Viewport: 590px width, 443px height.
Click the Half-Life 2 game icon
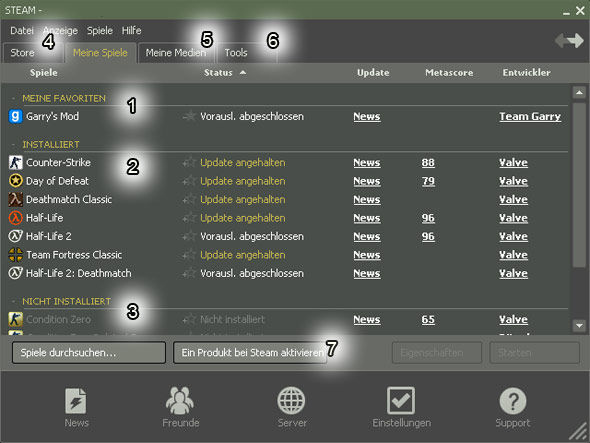(15, 236)
